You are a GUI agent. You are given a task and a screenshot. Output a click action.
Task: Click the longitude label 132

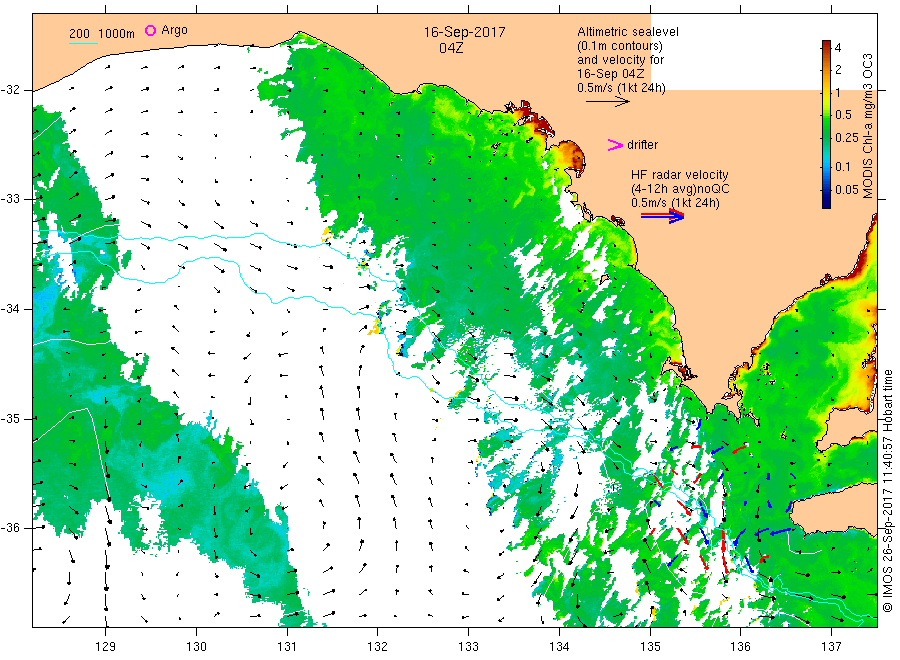(x=378, y=646)
